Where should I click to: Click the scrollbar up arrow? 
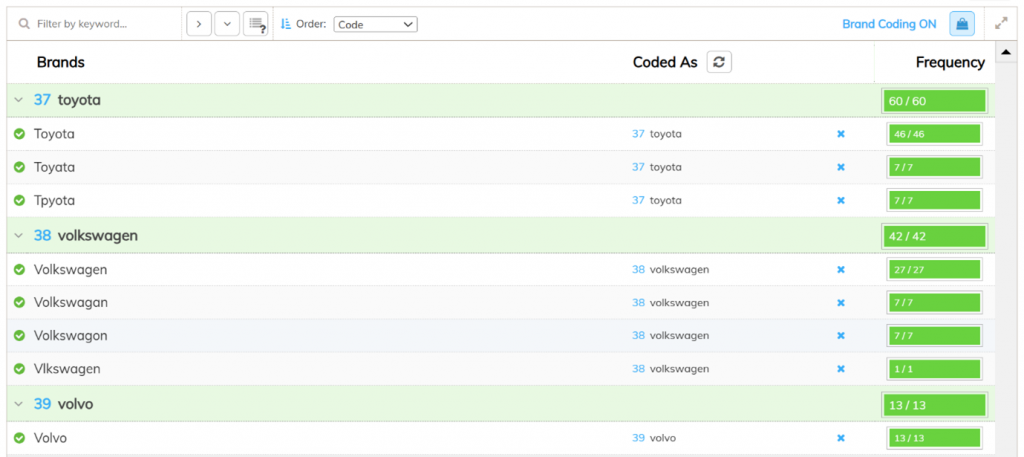click(x=1005, y=52)
